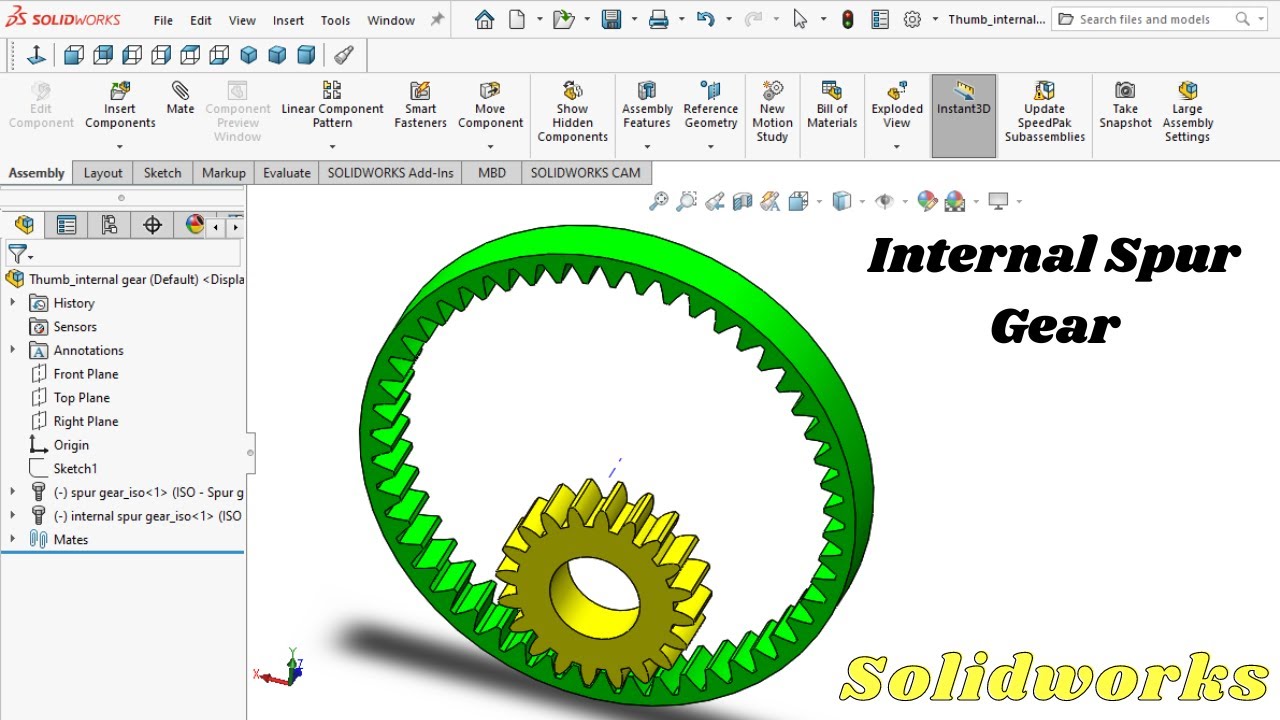This screenshot has width=1280, height=720.
Task: Open Exploded View dropdown arrow
Action: coord(897,147)
